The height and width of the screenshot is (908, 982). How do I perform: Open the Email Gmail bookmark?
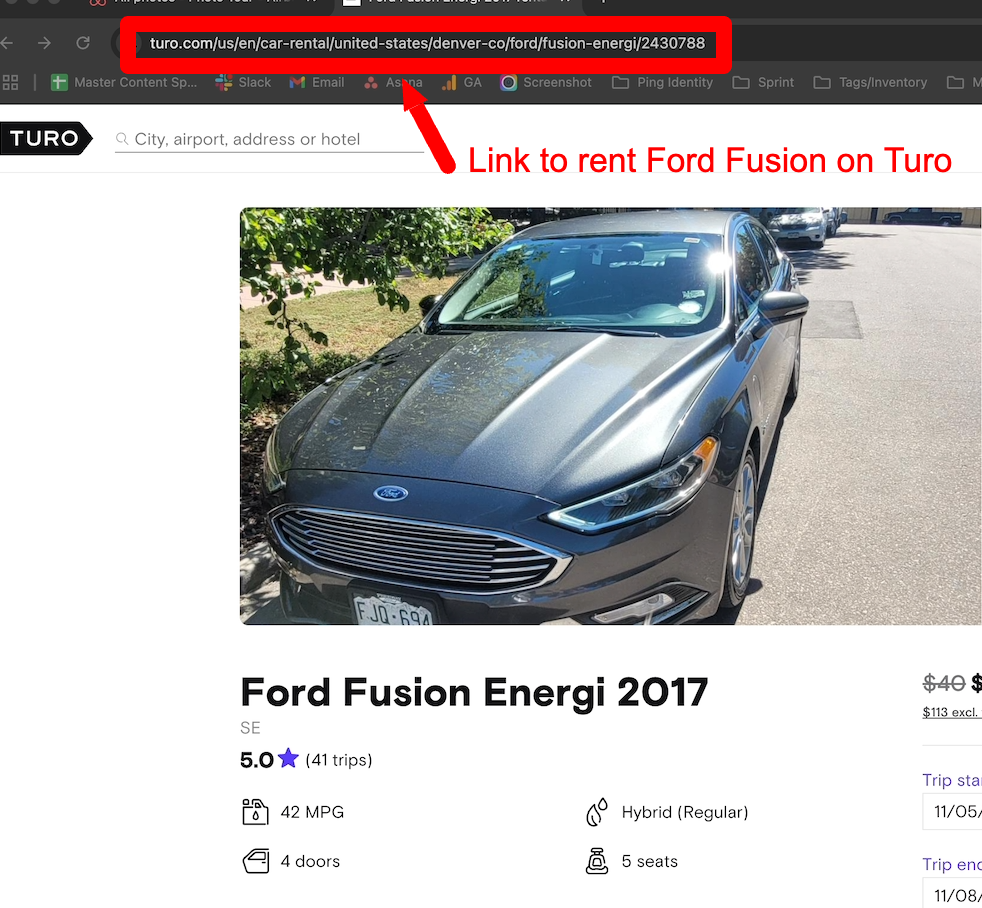click(x=317, y=83)
